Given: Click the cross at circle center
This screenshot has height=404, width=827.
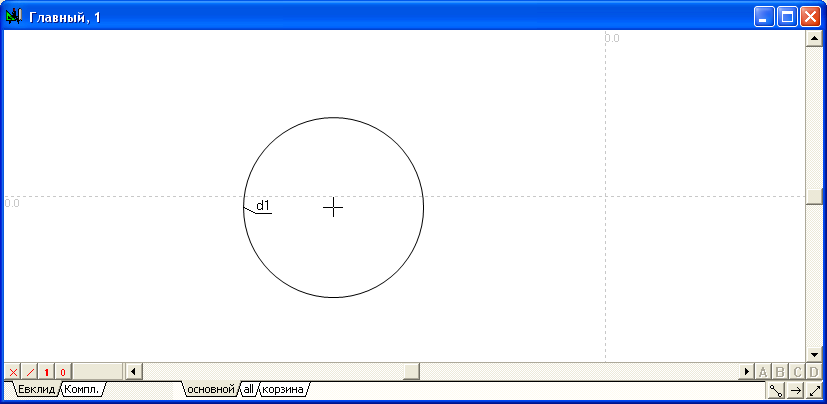Looking at the screenshot, I should click(333, 208).
